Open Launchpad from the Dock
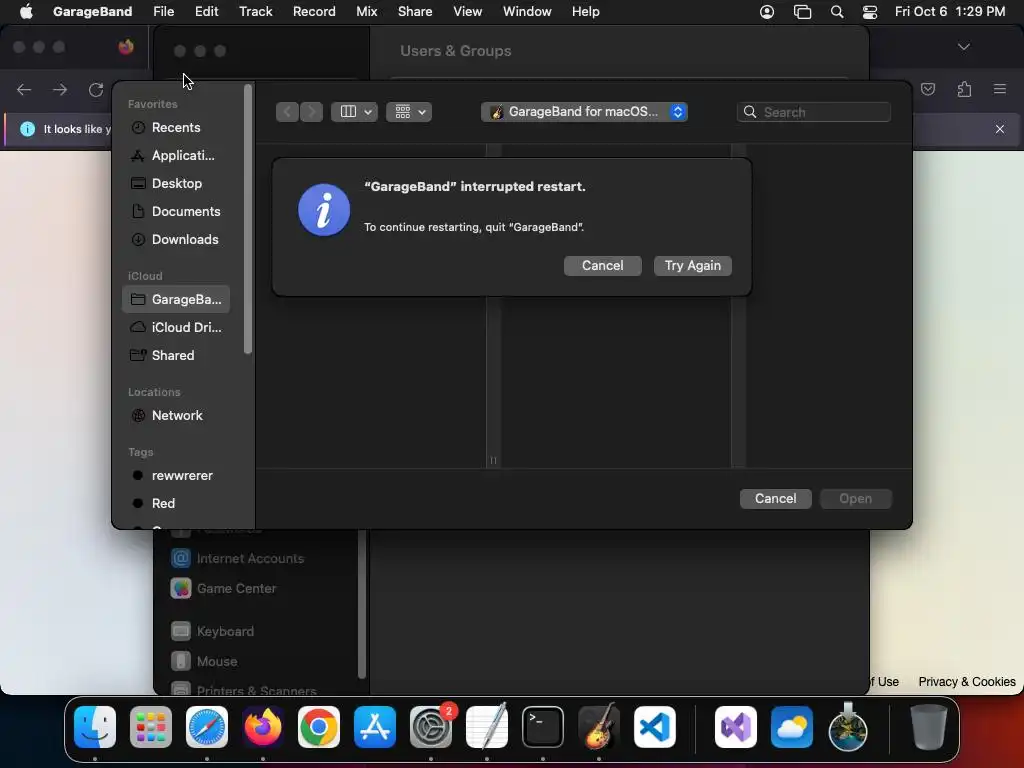The width and height of the screenshot is (1024, 768). (151, 727)
